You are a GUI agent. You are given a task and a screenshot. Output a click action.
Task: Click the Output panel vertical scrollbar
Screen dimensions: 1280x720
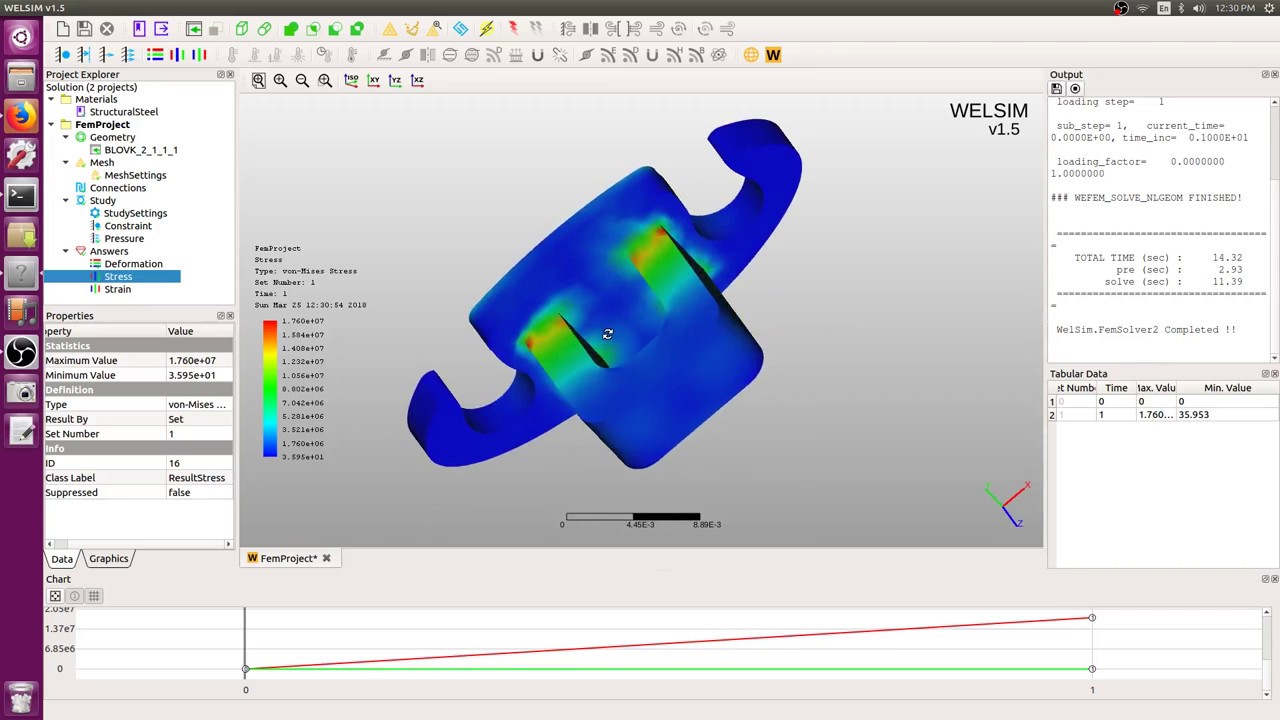[1274, 228]
